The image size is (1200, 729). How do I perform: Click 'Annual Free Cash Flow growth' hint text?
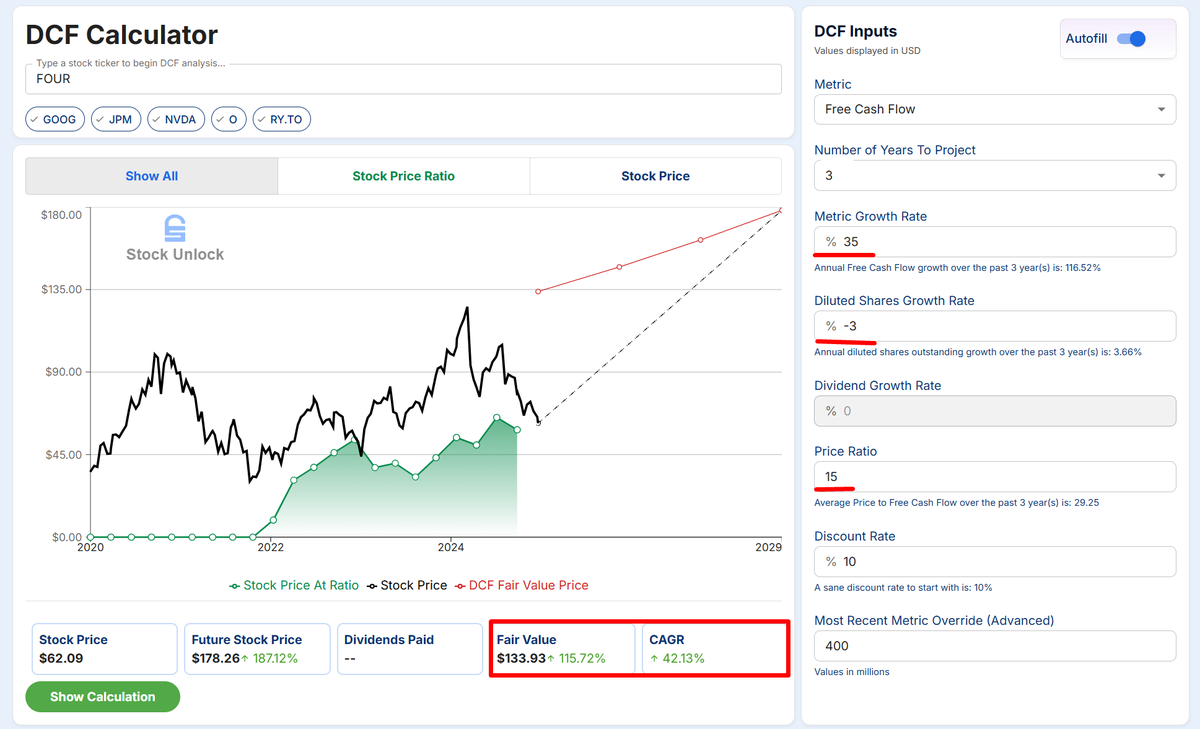957,268
